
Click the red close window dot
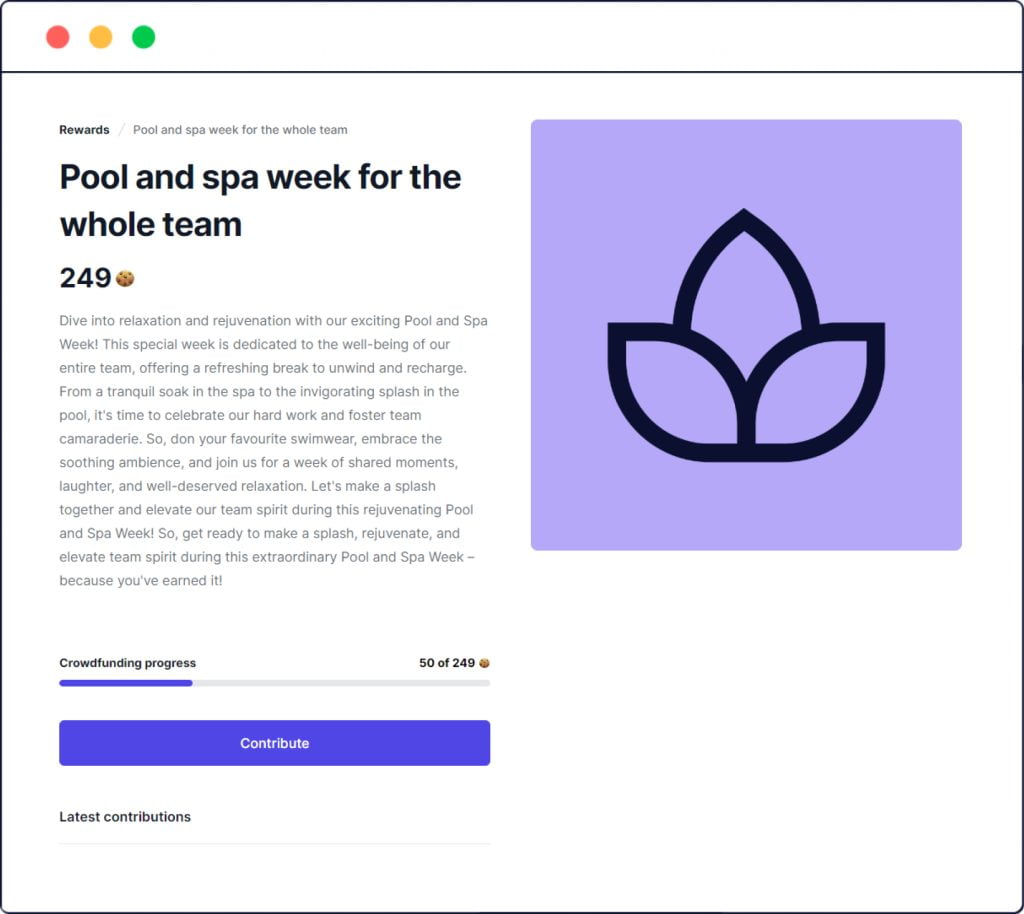point(58,38)
